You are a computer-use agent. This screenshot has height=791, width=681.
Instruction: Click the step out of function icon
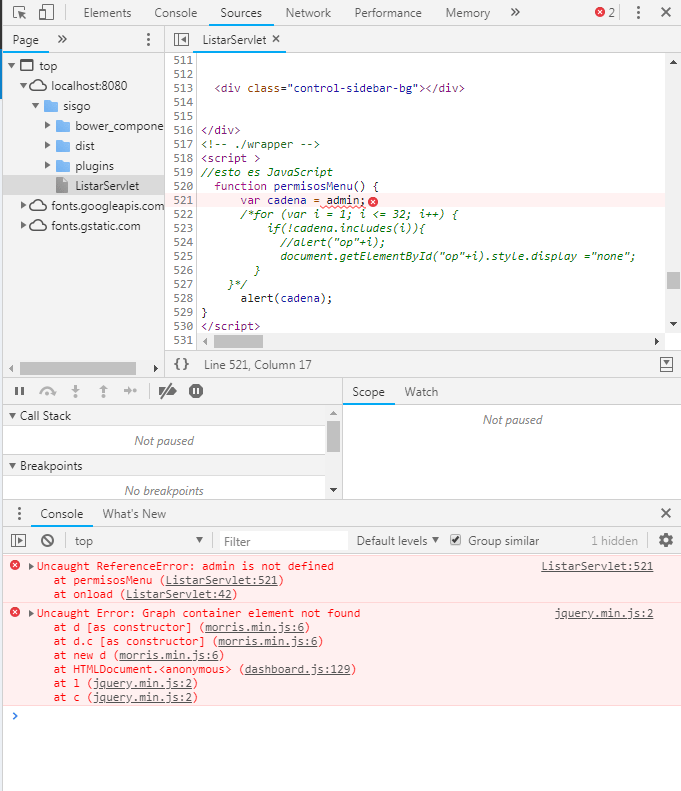(103, 391)
